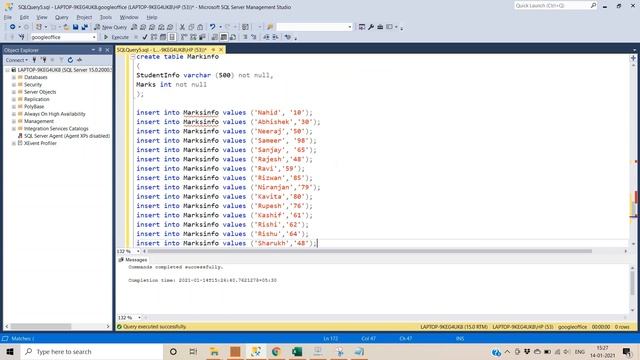Click the New Query toolbar button
The width and height of the screenshot is (640, 360).
pyautogui.click(x=111, y=27)
